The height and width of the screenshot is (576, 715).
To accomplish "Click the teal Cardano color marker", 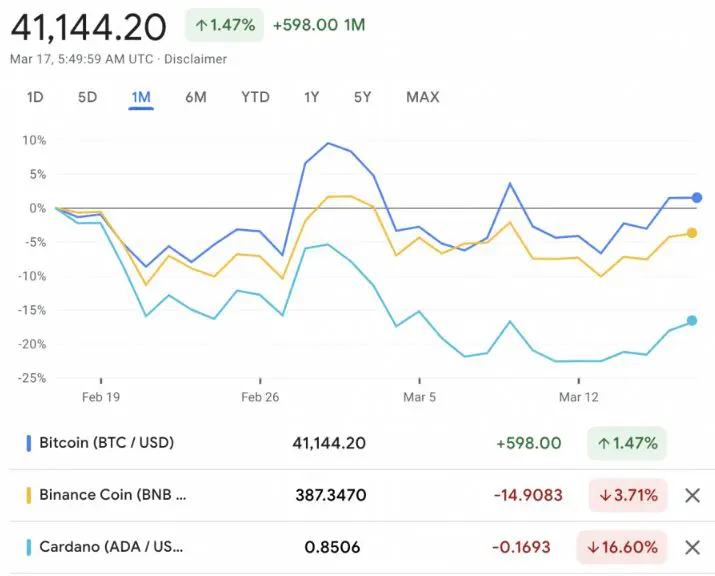I will (x=29, y=547).
